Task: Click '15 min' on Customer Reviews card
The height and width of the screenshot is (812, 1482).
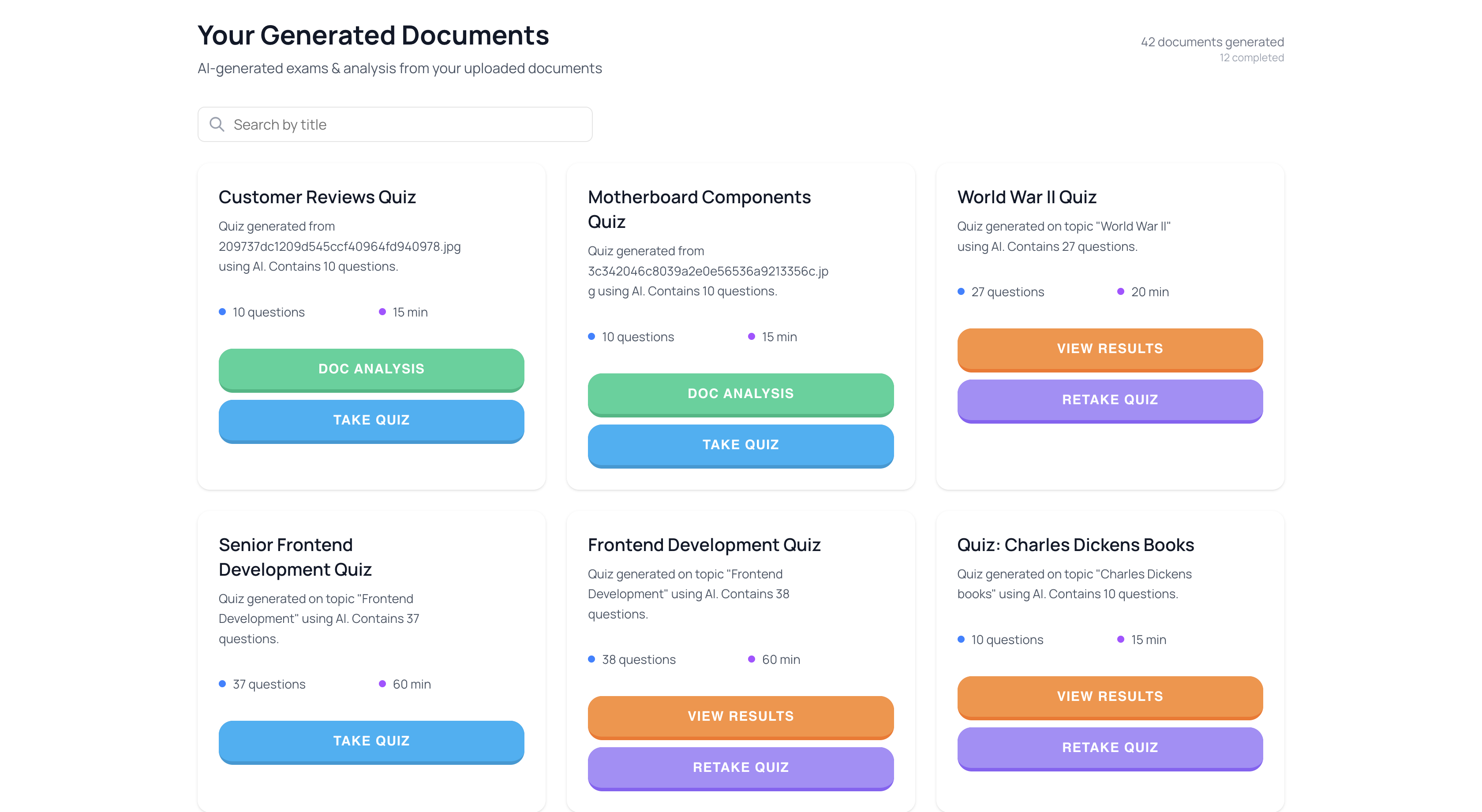Action: pyautogui.click(x=410, y=312)
